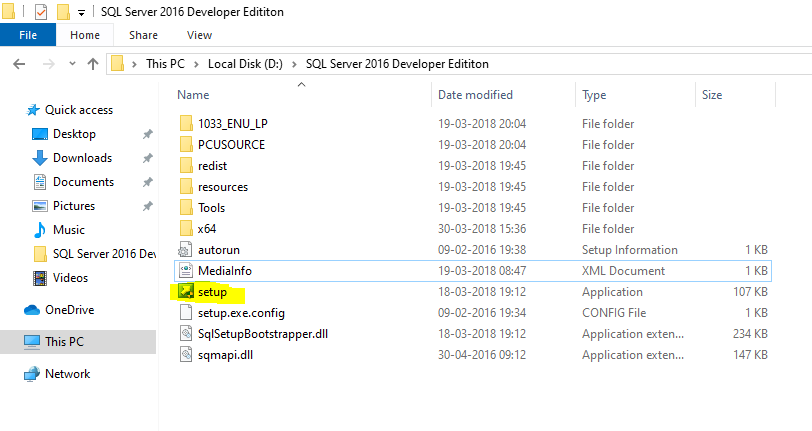Navigate to This PC in address bar

pos(165,64)
